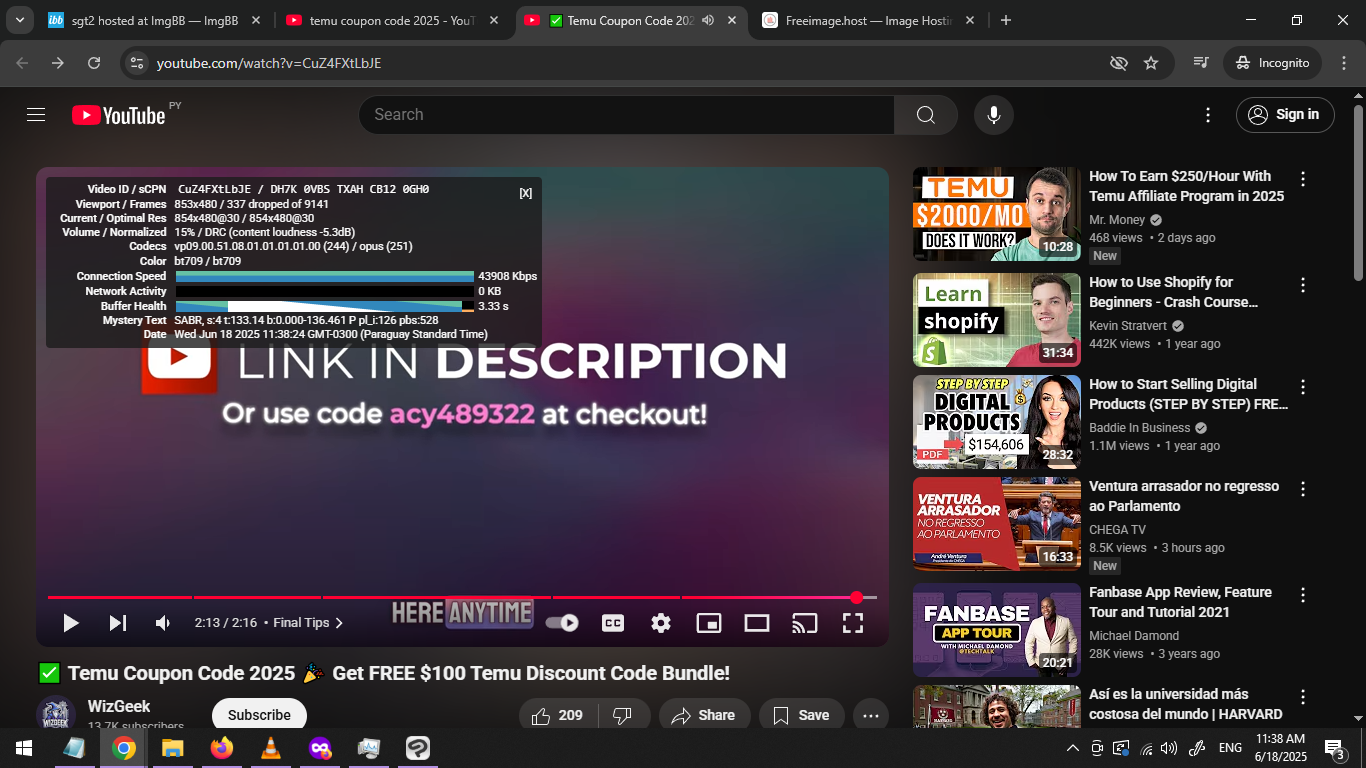View site information in address bar
This screenshot has height=768, width=1366.
point(137,63)
